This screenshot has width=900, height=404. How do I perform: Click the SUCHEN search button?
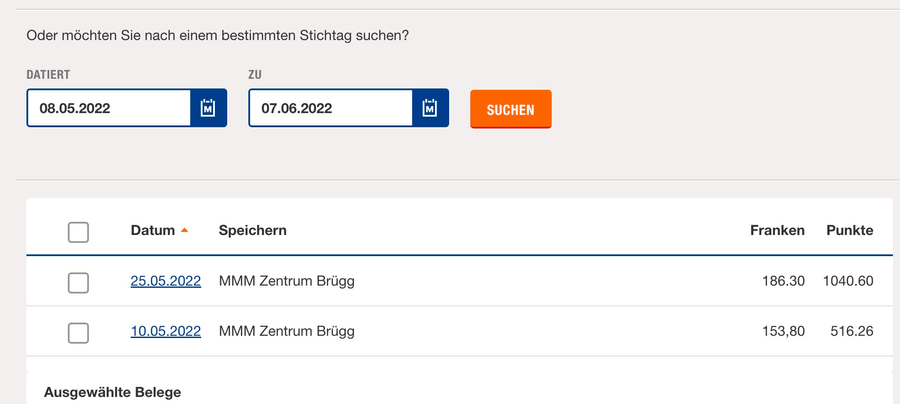[x=511, y=109]
